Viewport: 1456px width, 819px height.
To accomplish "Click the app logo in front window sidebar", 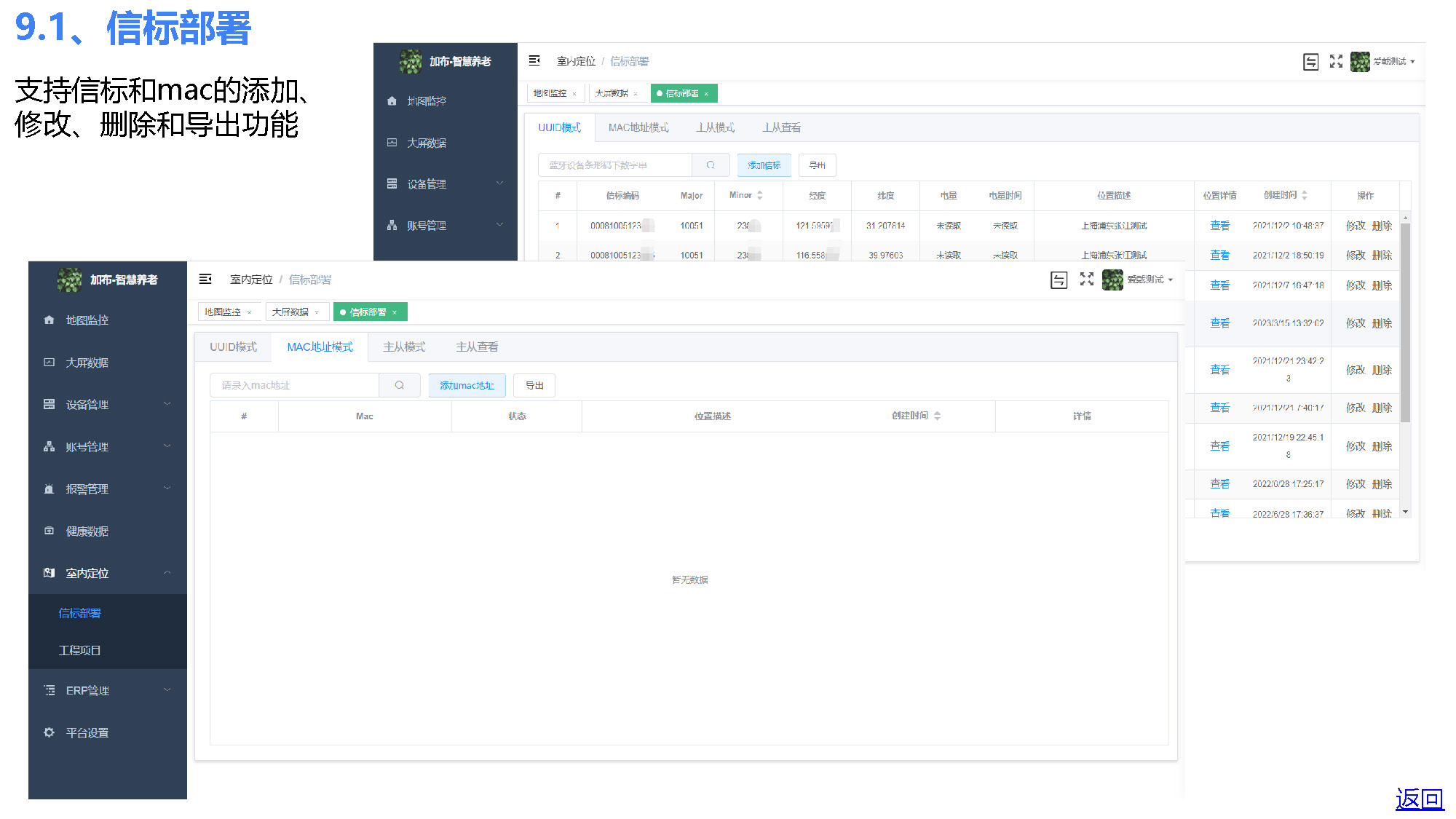I will [70, 280].
